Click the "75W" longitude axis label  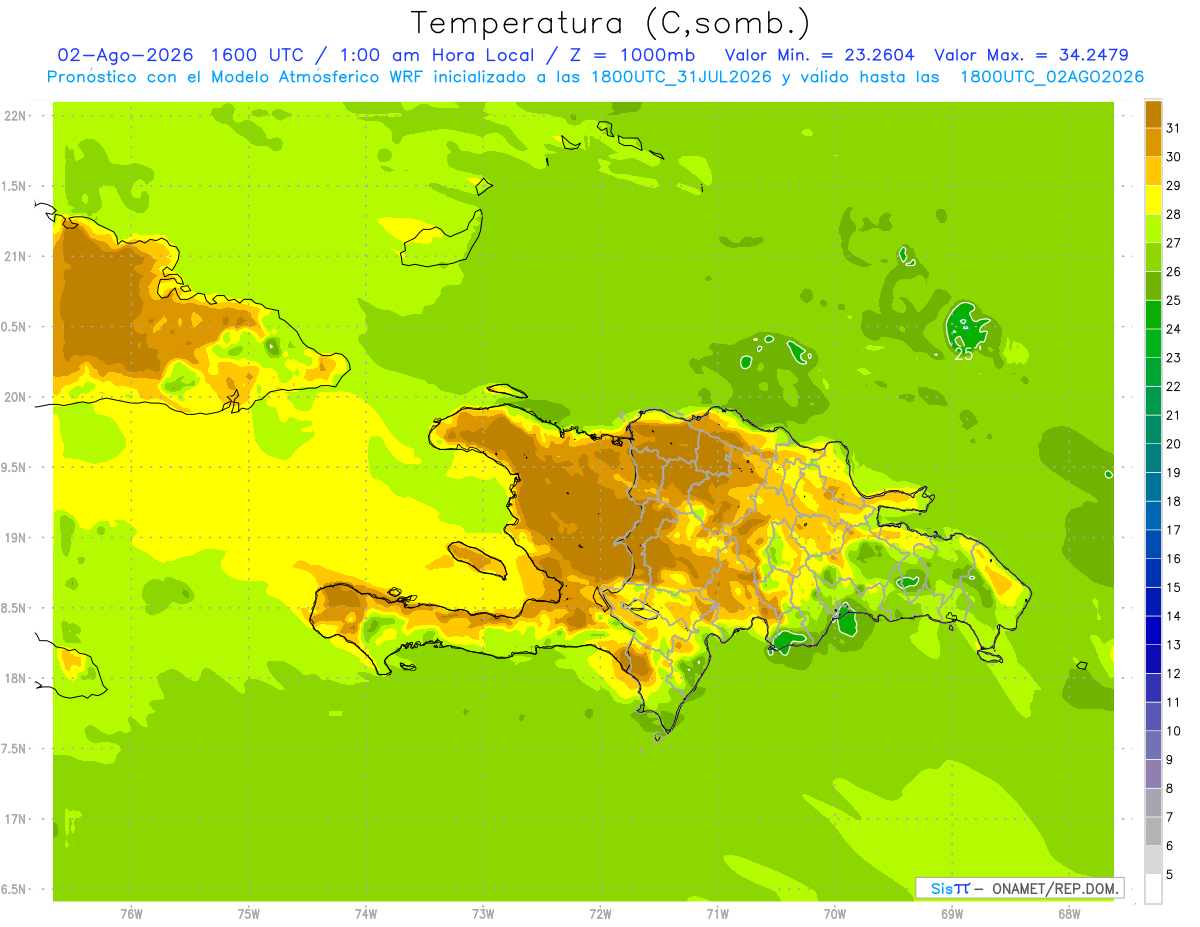[x=248, y=913]
